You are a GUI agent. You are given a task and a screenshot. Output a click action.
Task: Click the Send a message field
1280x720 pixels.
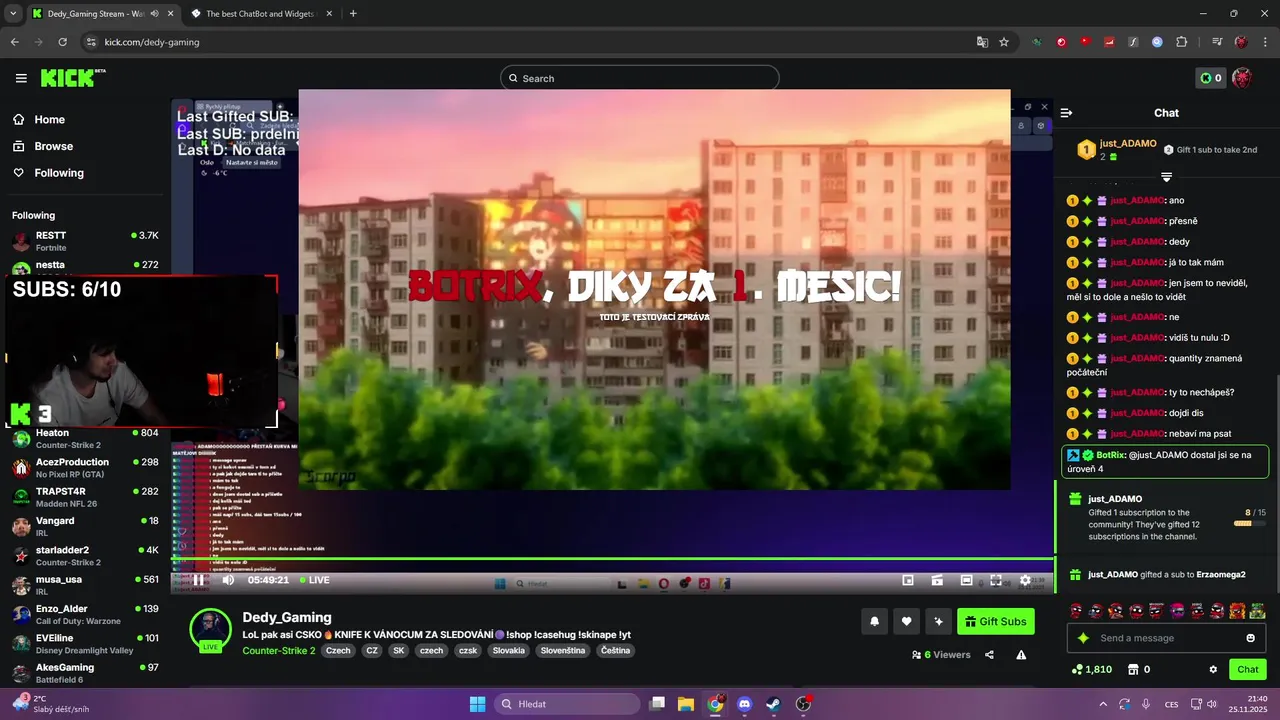1166,638
